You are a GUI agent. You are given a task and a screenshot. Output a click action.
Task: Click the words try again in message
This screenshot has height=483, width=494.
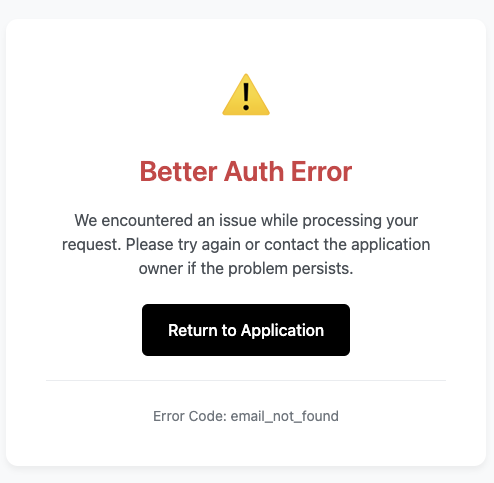(209, 245)
